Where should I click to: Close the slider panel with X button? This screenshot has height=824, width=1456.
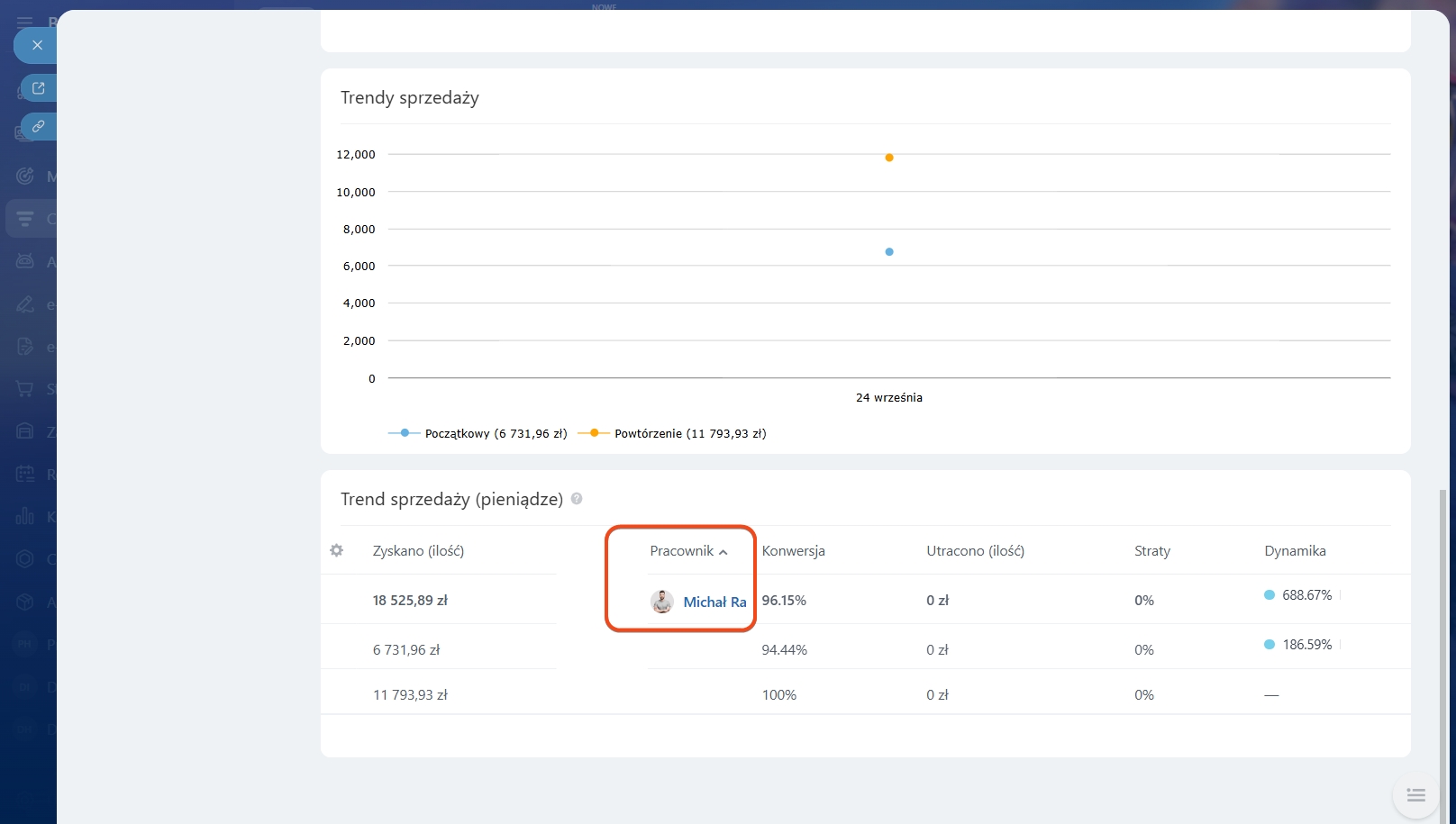click(37, 45)
